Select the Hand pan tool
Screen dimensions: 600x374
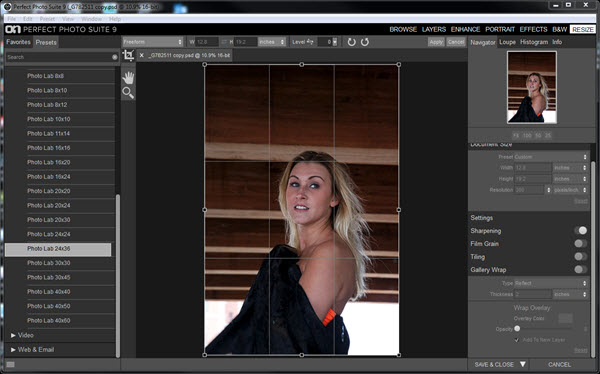point(128,78)
